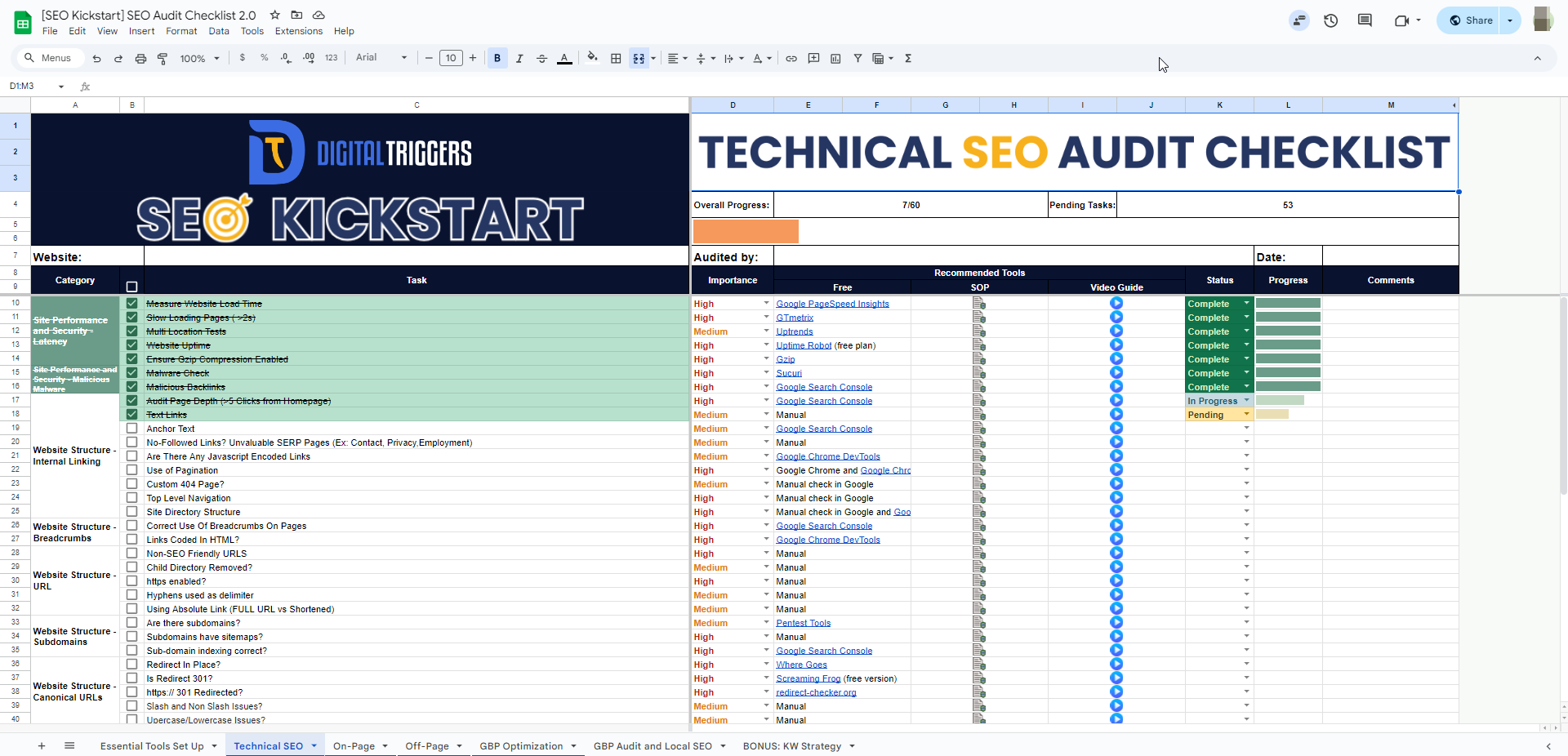Open functions sigma icon
The image size is (1568, 756).
(x=908, y=58)
